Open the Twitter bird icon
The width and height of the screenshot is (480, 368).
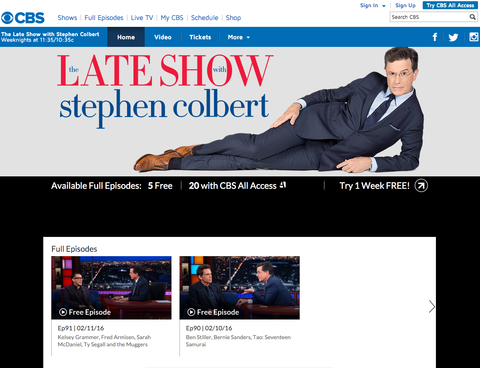coord(453,37)
